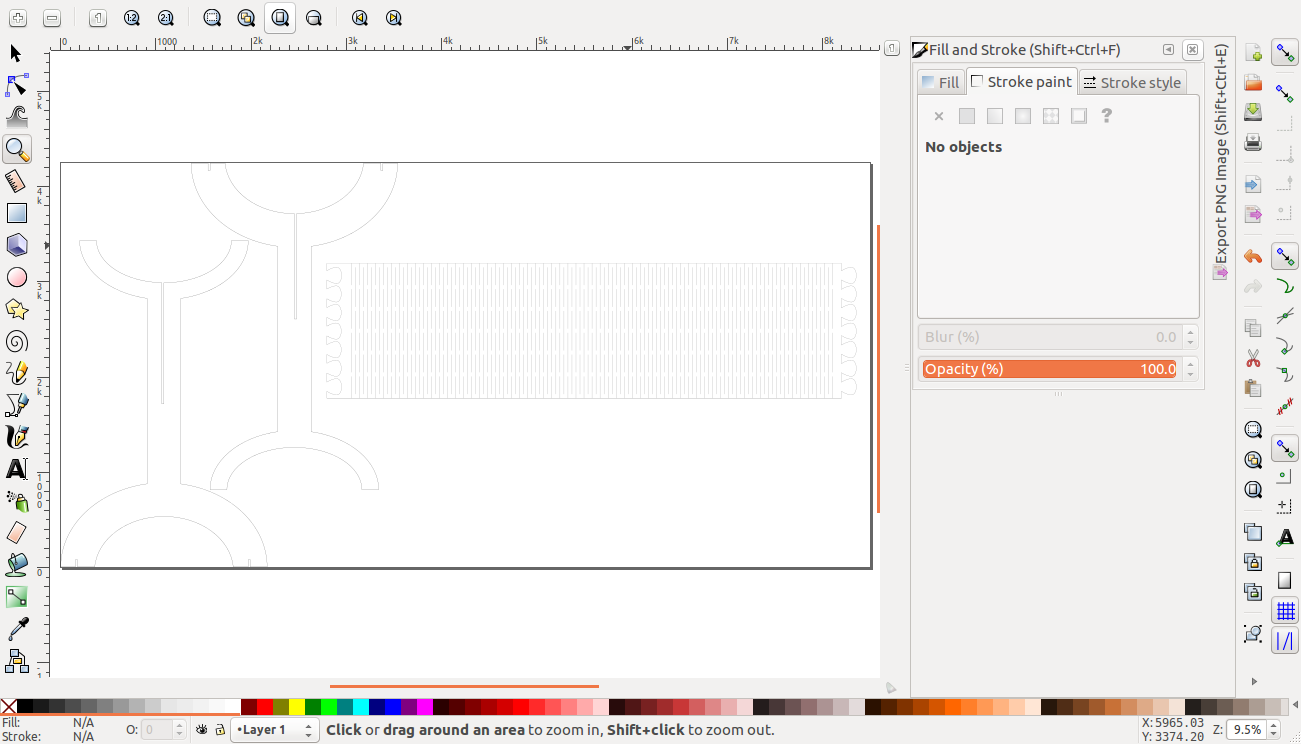
Task: Set zoom to 1:1
Action: [x=97, y=18]
